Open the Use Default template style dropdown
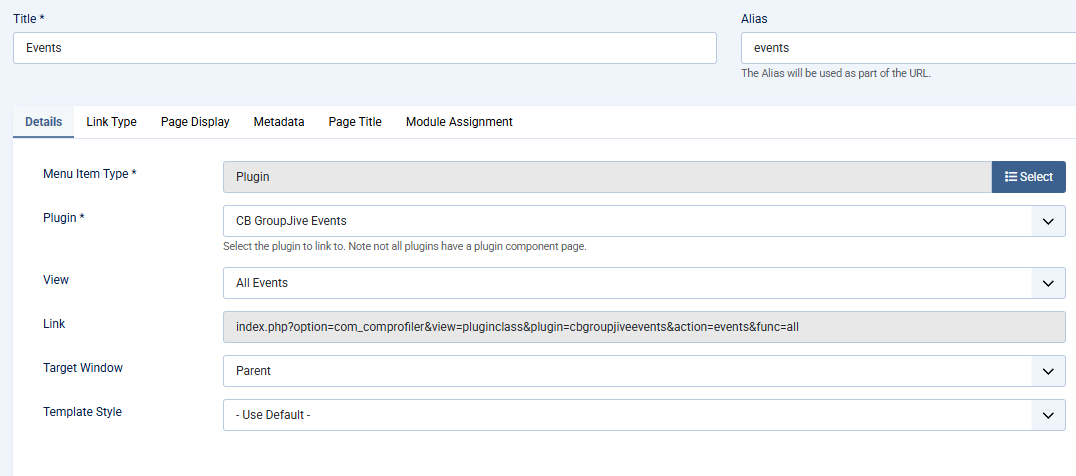Viewport: 1076px width, 476px height. pos(644,415)
